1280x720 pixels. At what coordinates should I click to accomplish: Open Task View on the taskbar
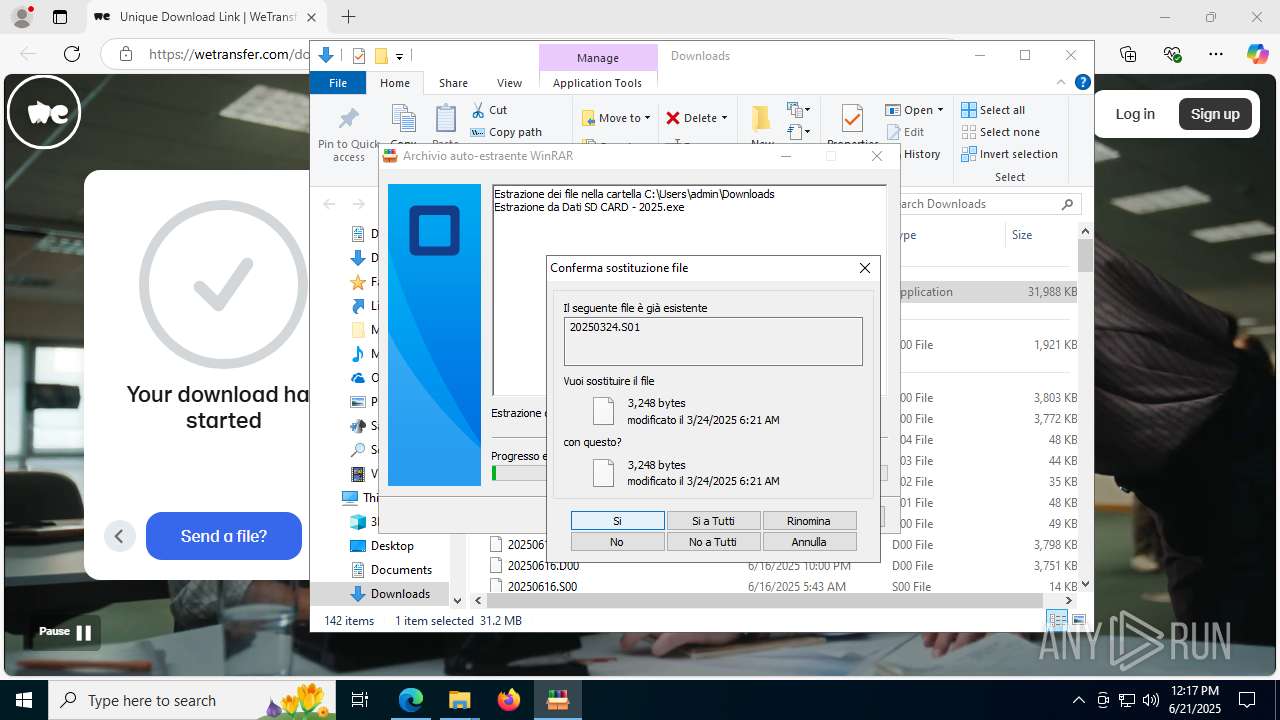[x=360, y=700]
